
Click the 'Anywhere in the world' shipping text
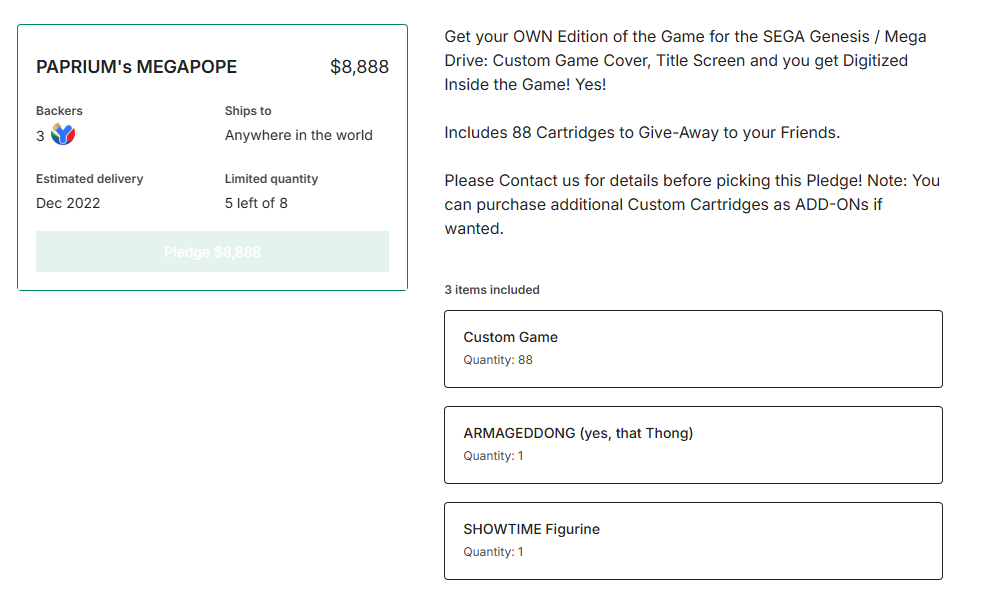[x=299, y=135]
